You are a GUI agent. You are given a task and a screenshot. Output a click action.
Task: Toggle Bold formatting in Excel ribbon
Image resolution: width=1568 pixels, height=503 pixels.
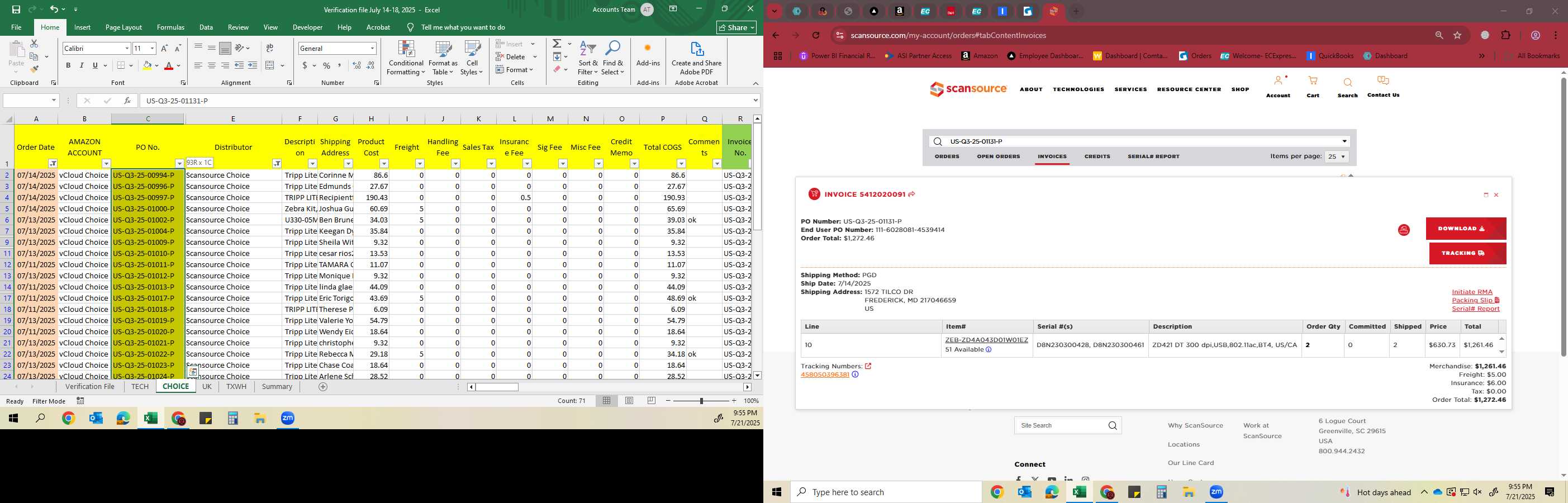68,65
